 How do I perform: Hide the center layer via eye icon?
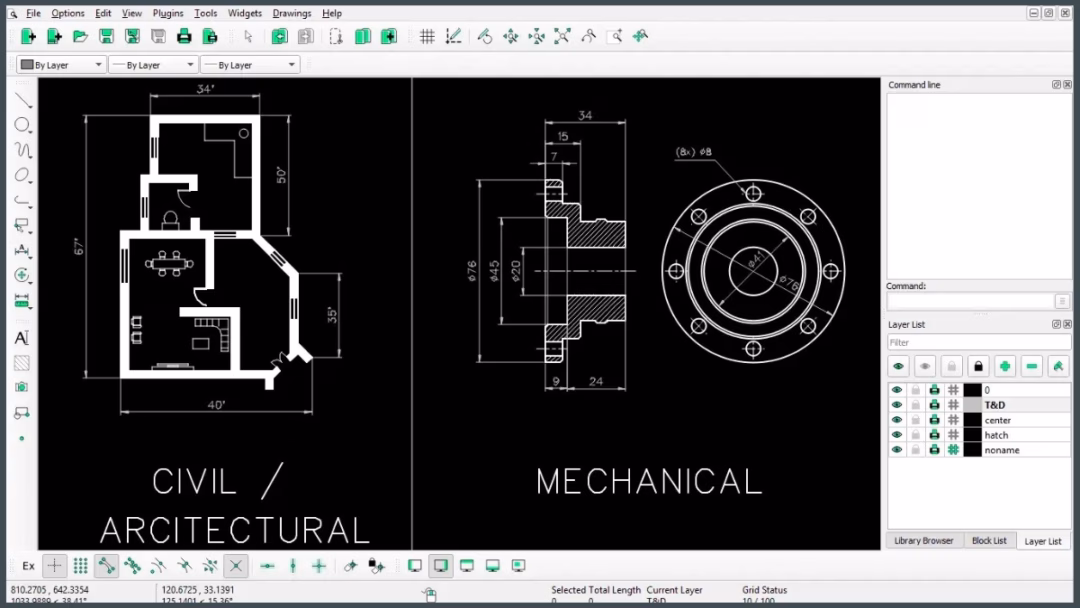(x=897, y=420)
